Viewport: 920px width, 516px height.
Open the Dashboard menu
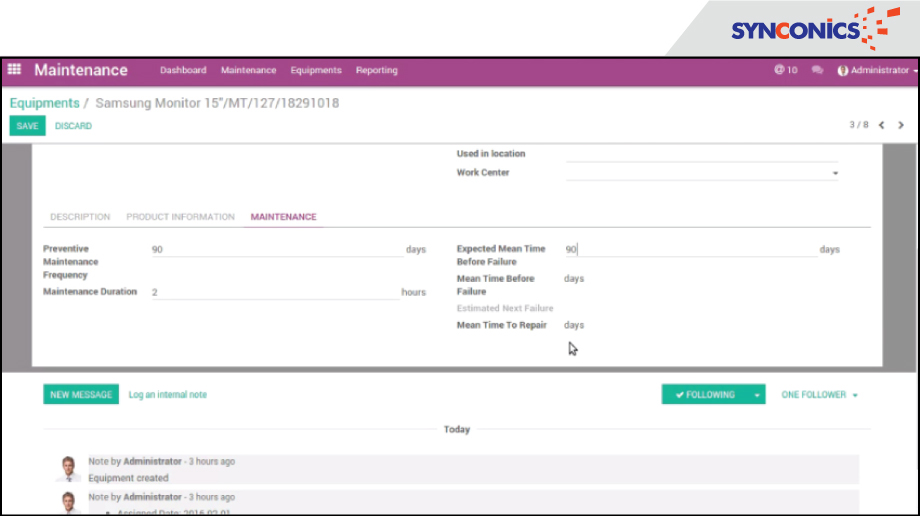click(x=183, y=70)
